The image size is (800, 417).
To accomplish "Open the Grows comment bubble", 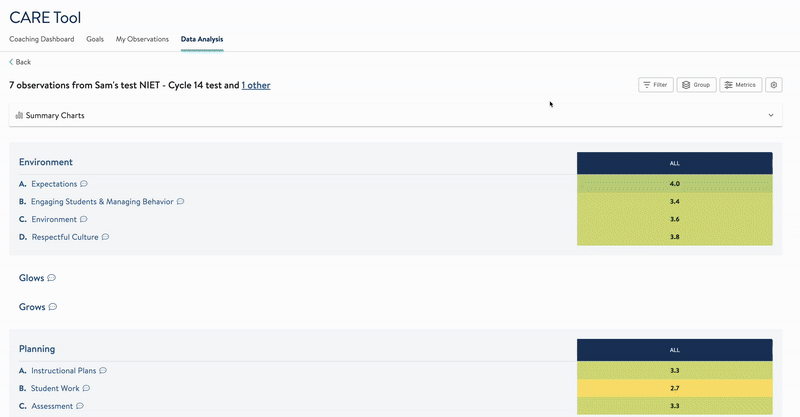I will (53, 307).
